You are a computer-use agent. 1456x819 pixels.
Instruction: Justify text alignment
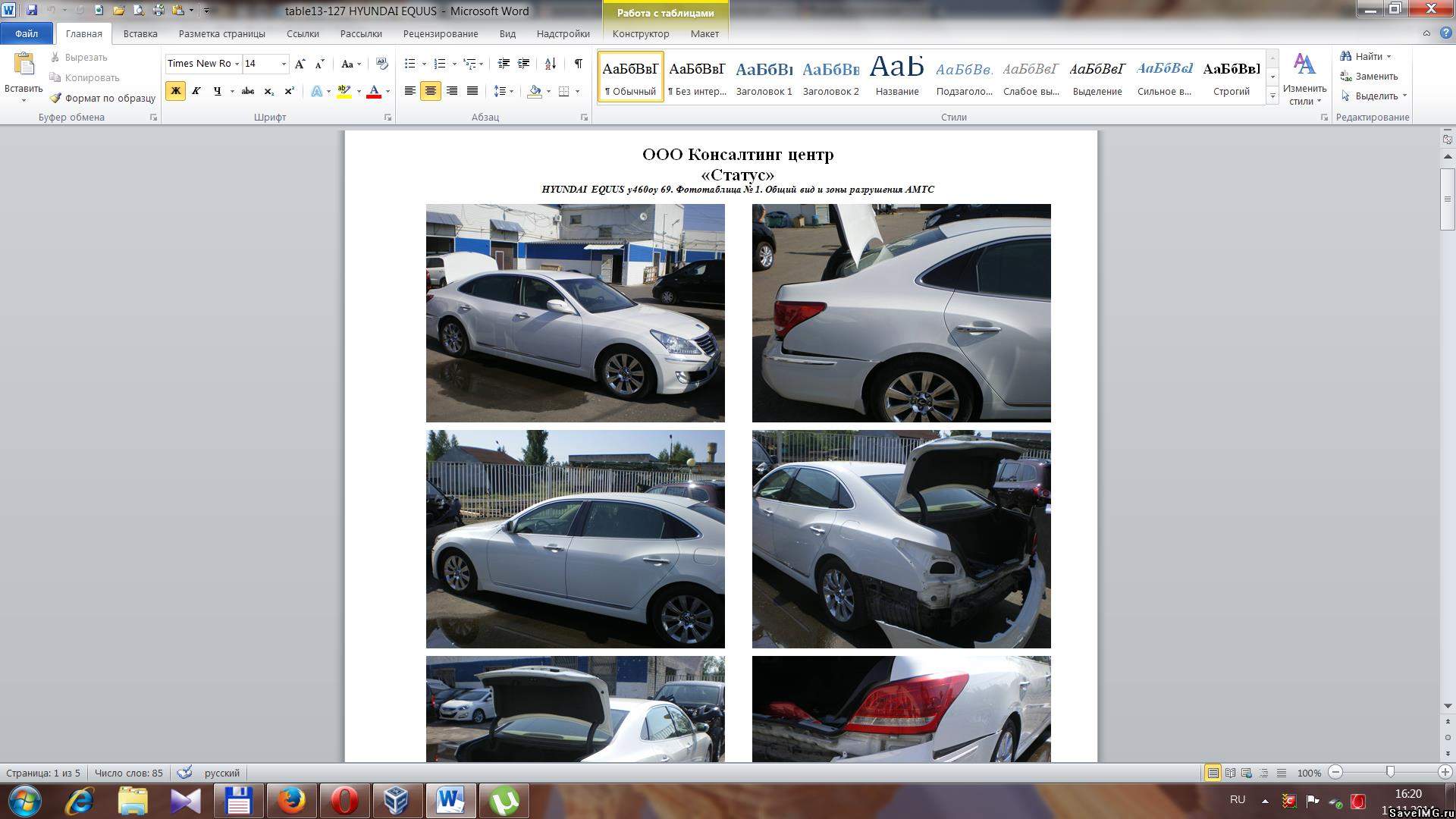click(472, 91)
